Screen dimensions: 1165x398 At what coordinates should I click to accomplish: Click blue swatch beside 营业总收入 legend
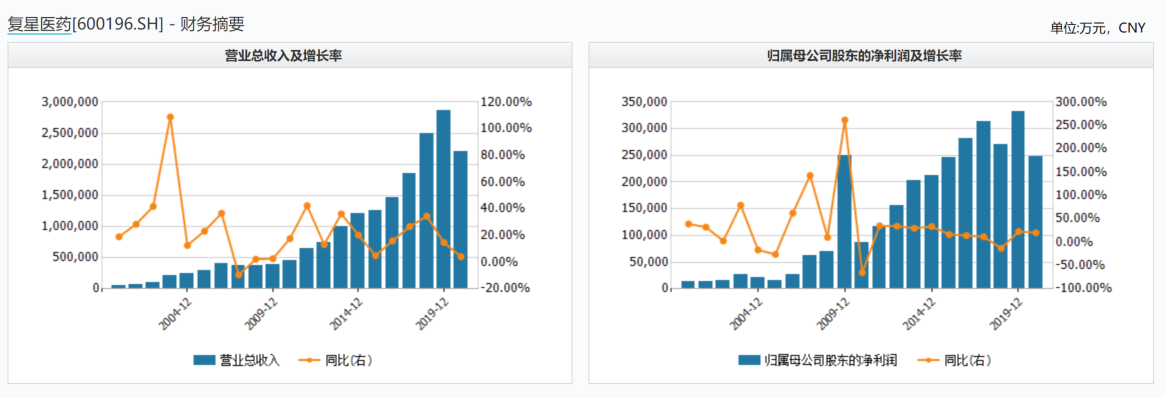coord(204,360)
